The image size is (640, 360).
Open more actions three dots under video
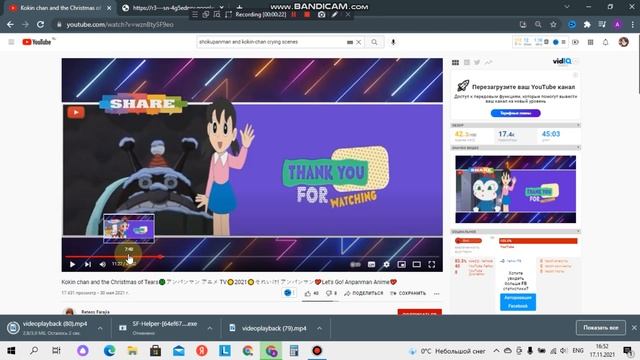click(x=437, y=293)
